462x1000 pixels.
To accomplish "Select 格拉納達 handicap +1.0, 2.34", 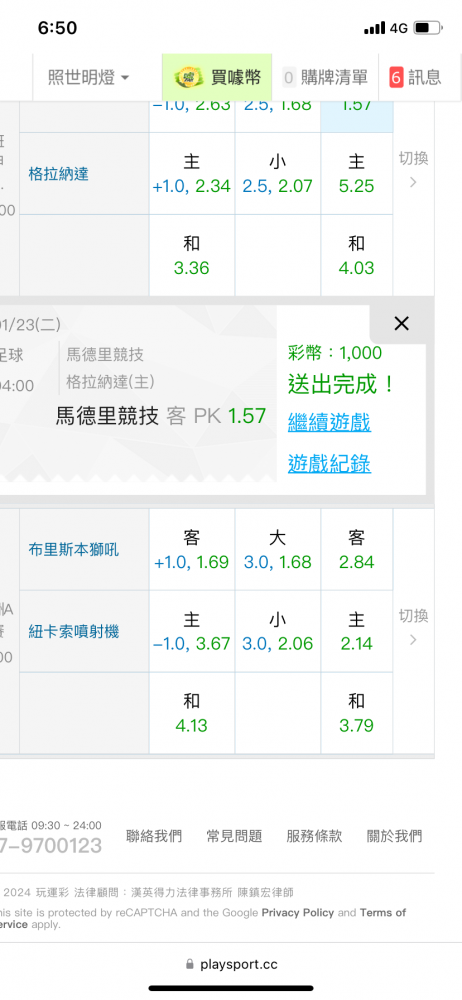I will 192,173.
